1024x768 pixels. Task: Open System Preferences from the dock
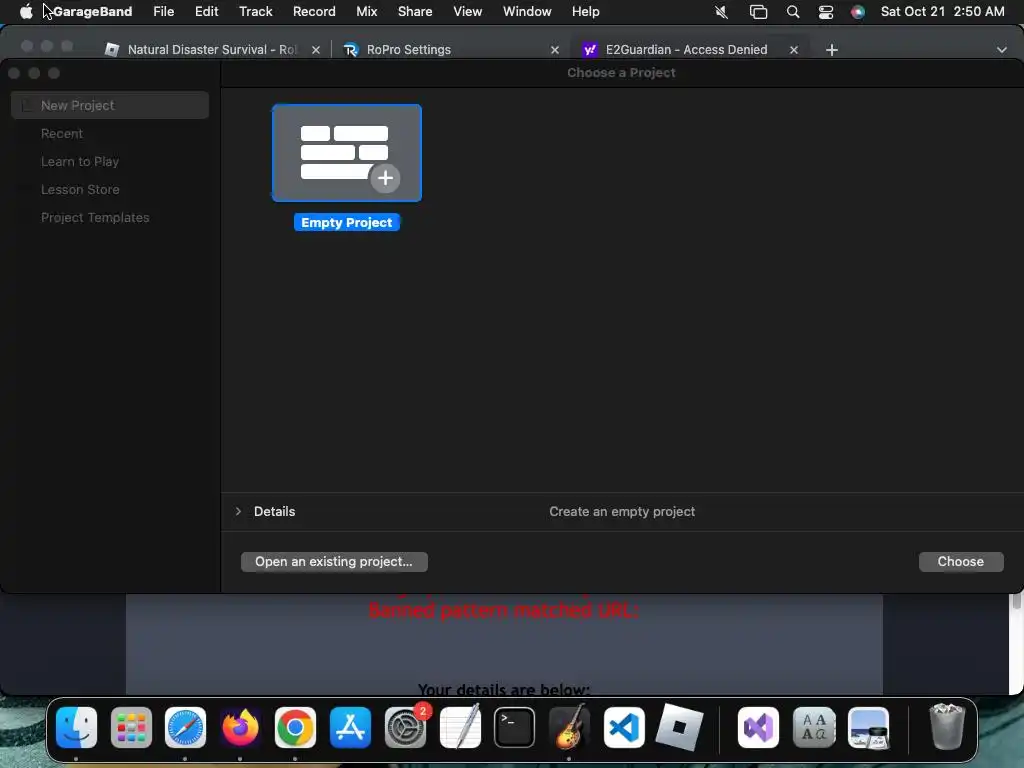tap(405, 728)
